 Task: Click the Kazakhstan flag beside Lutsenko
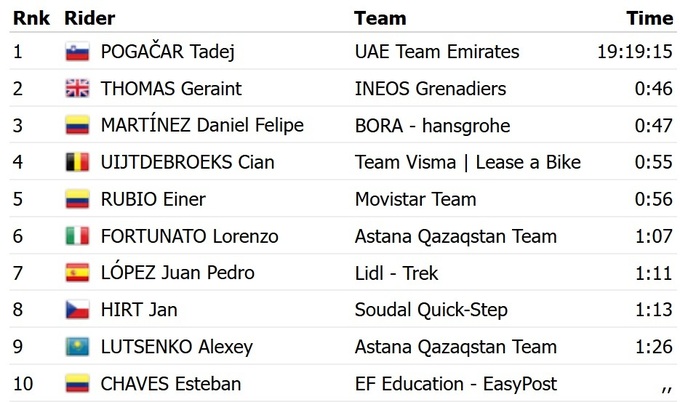pyautogui.click(x=77, y=347)
